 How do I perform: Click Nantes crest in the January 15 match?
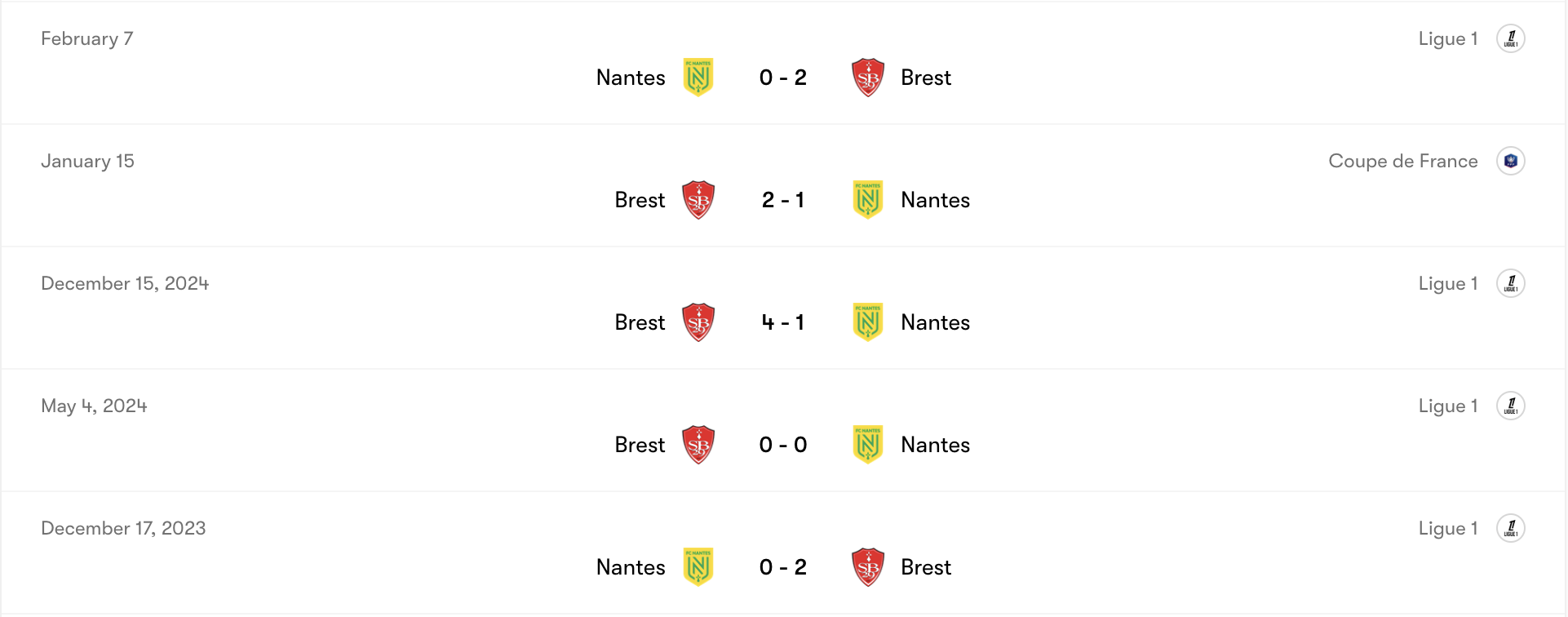click(x=868, y=200)
